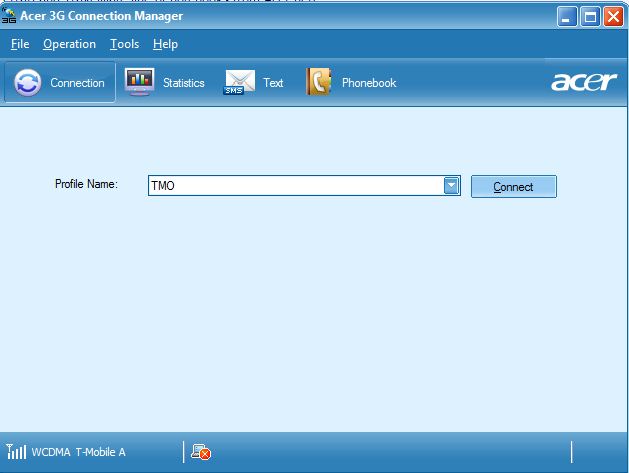This screenshot has width=629, height=473.
Task: Select the Connection tab label
Action: pyautogui.click(x=77, y=83)
